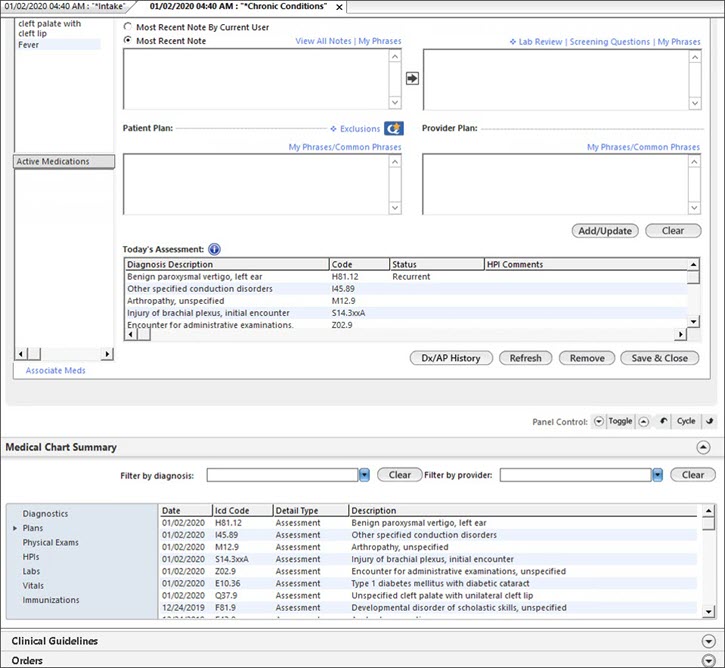Click Panel Control up arrow beside Toggle
725x668 pixels.
click(644, 422)
